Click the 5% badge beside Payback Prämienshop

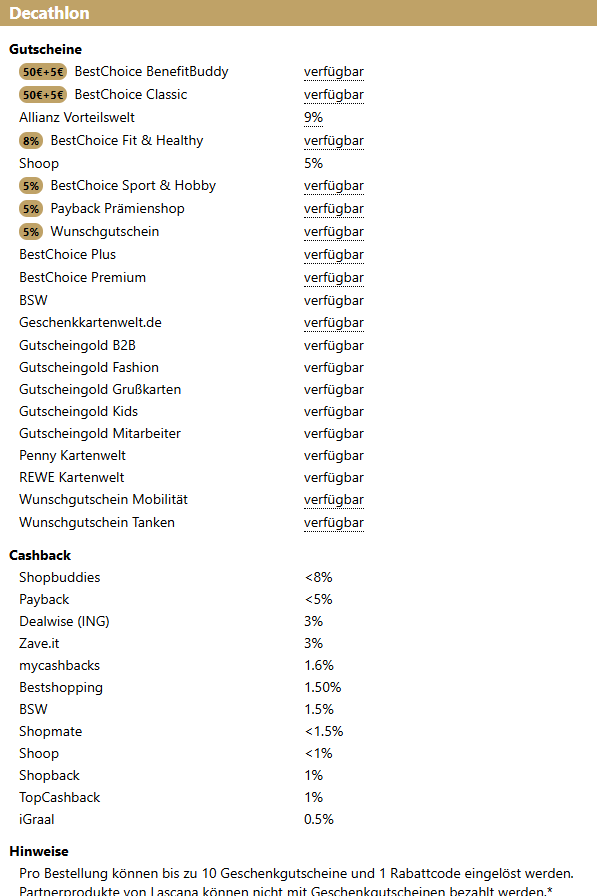coord(31,209)
